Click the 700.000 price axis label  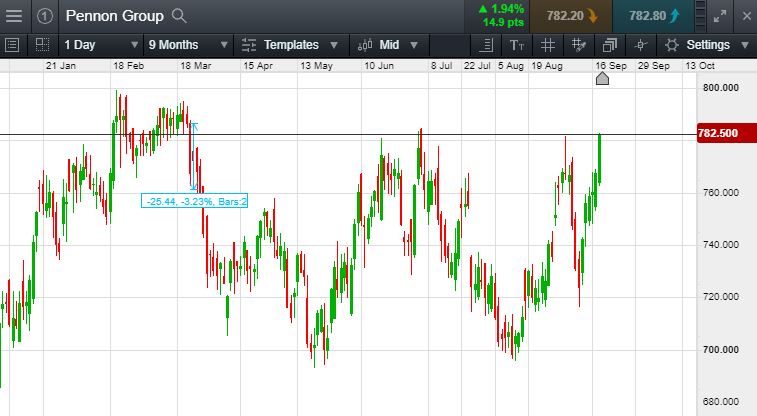[721, 349]
